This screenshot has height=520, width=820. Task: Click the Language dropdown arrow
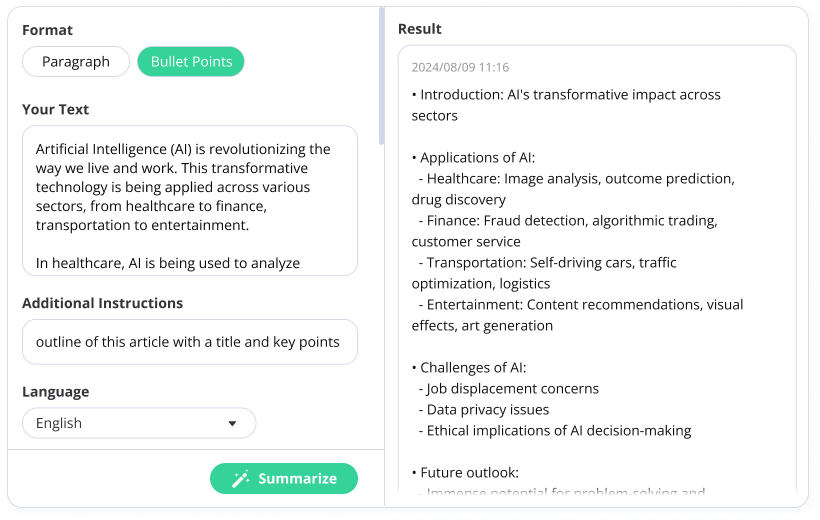coord(232,423)
